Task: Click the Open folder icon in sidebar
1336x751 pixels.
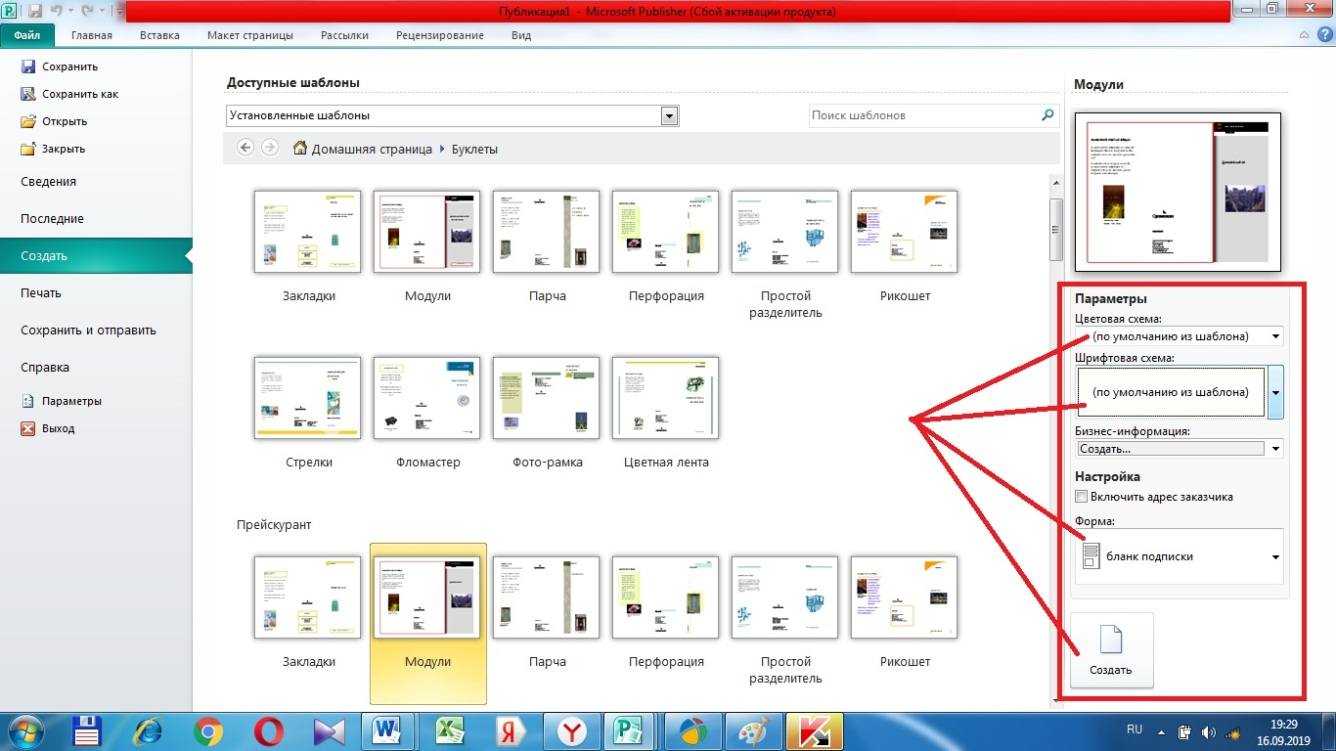Action: tap(28, 122)
